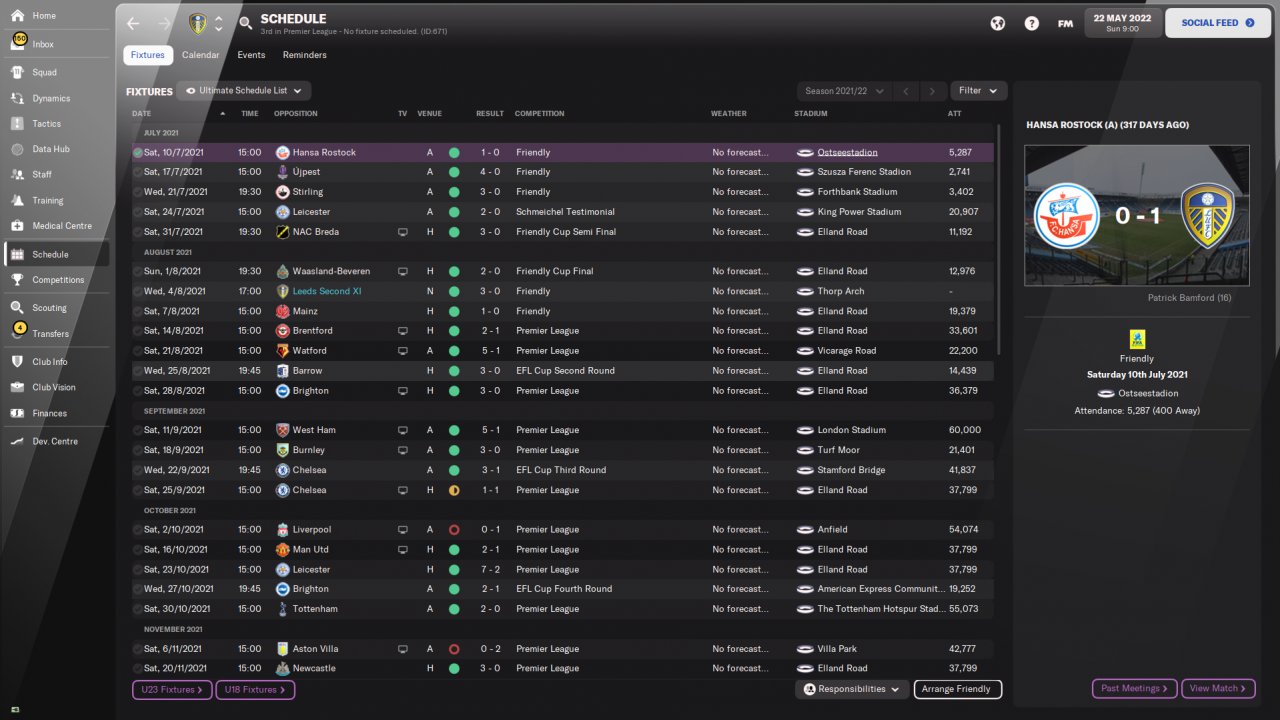Open the Home sidebar icon
Viewport: 1280px width, 720px height.
(17, 16)
